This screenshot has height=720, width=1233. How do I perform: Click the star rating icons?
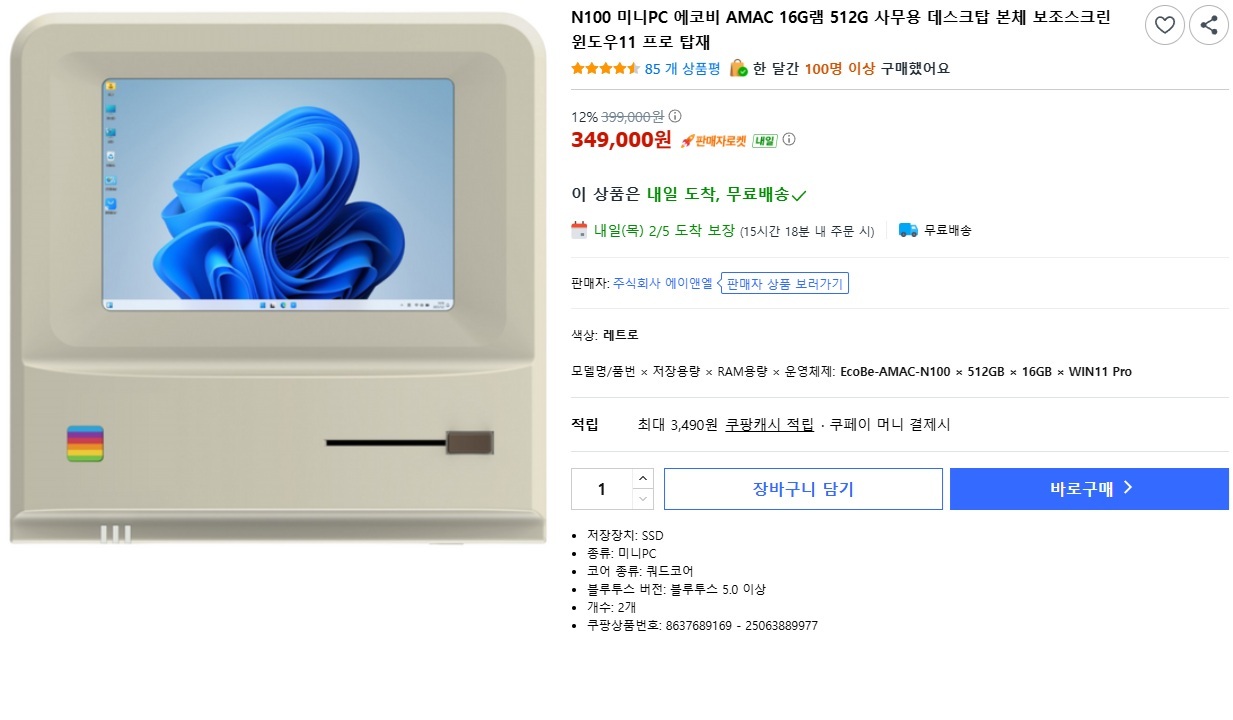605,68
